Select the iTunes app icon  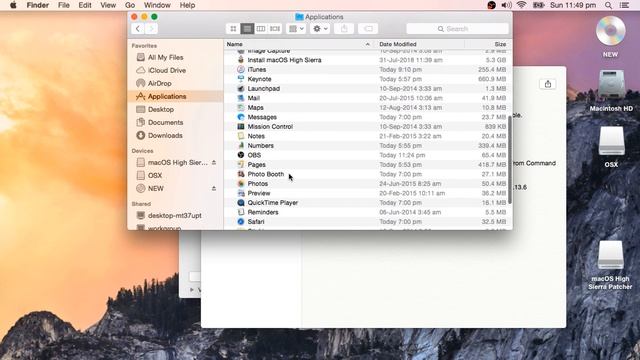tap(241, 69)
